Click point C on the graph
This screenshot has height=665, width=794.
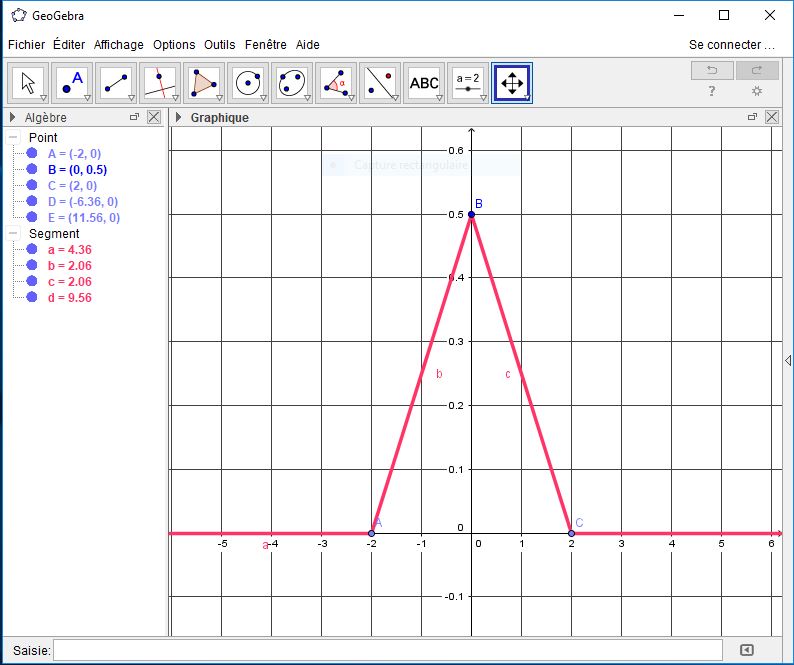pos(571,533)
